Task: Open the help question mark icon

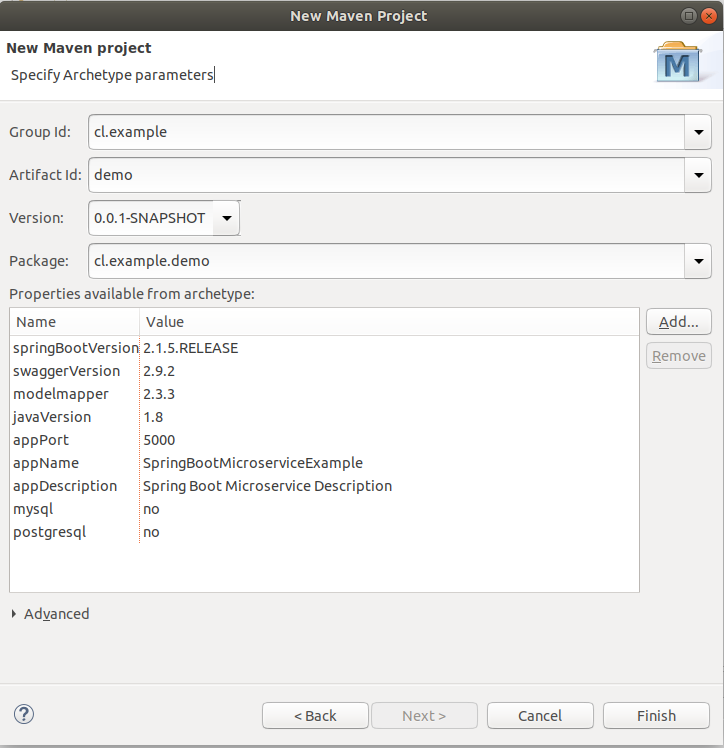Action: pyautogui.click(x=24, y=714)
